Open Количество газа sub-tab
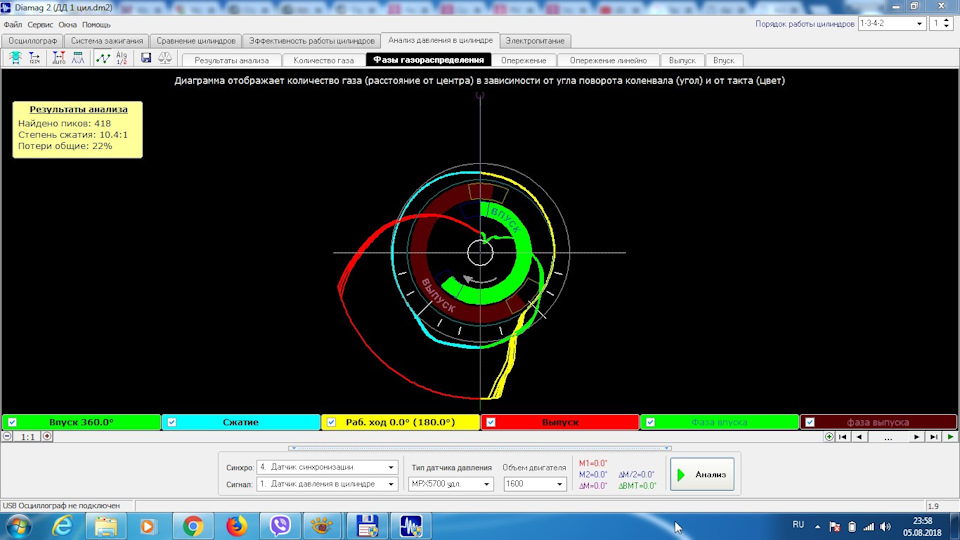960x540 pixels. [x=323, y=60]
